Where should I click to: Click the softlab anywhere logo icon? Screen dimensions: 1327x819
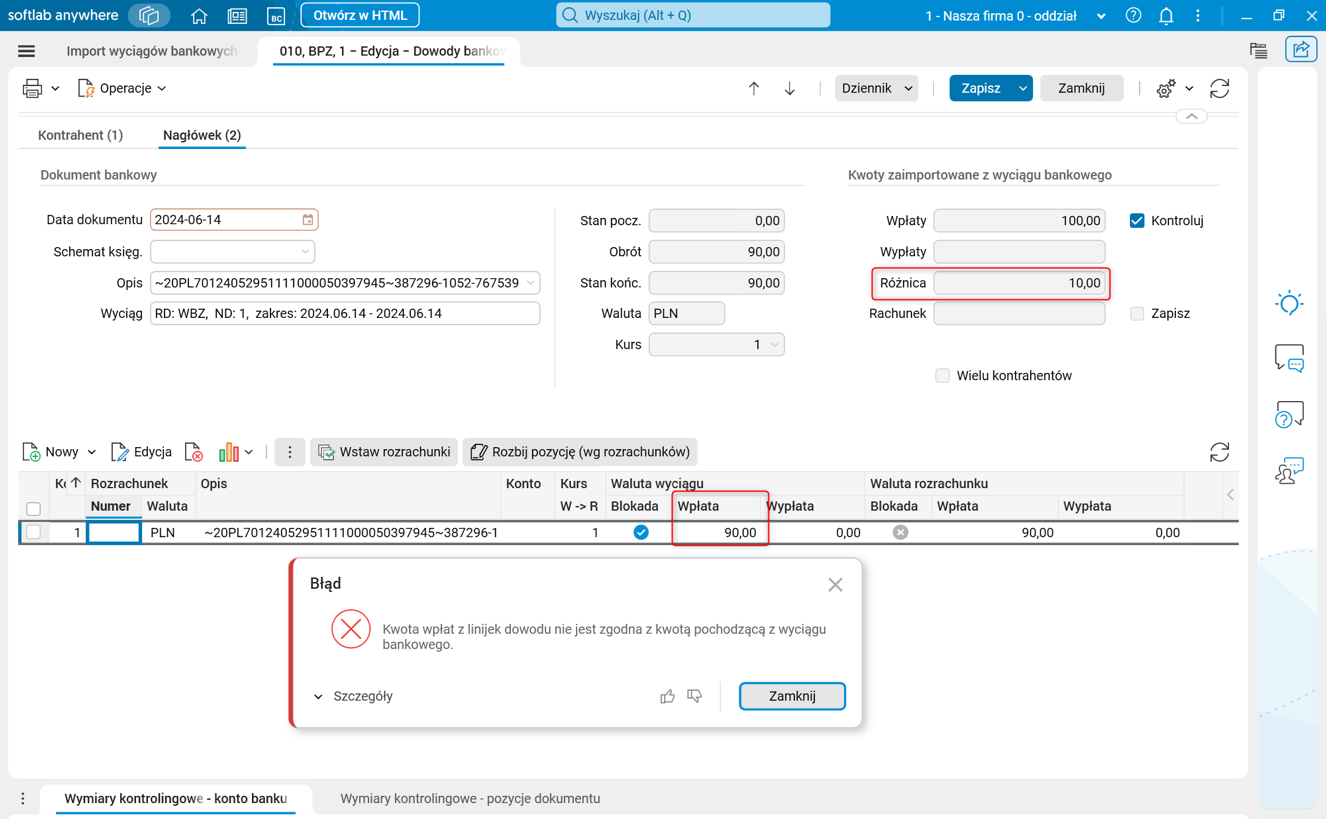(149, 16)
